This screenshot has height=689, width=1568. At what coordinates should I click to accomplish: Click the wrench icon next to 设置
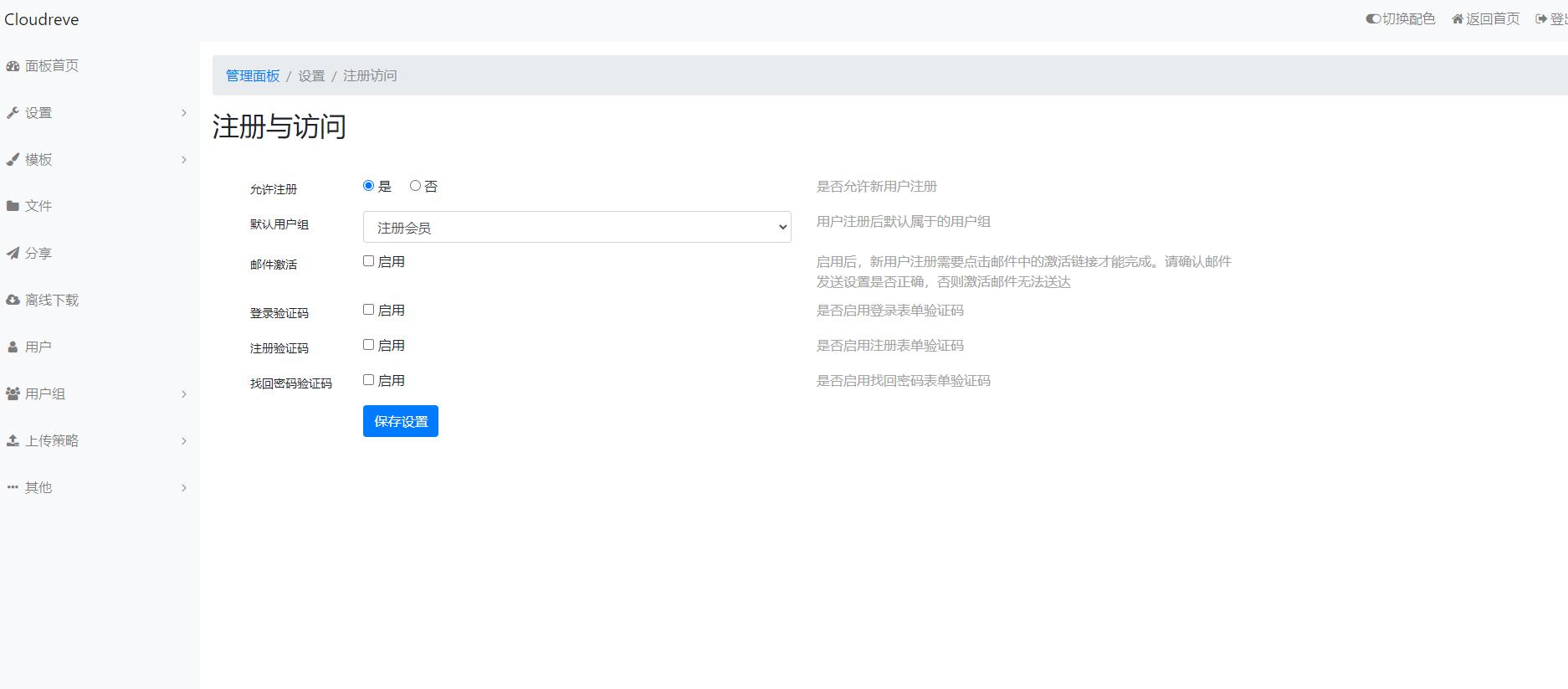tap(13, 113)
